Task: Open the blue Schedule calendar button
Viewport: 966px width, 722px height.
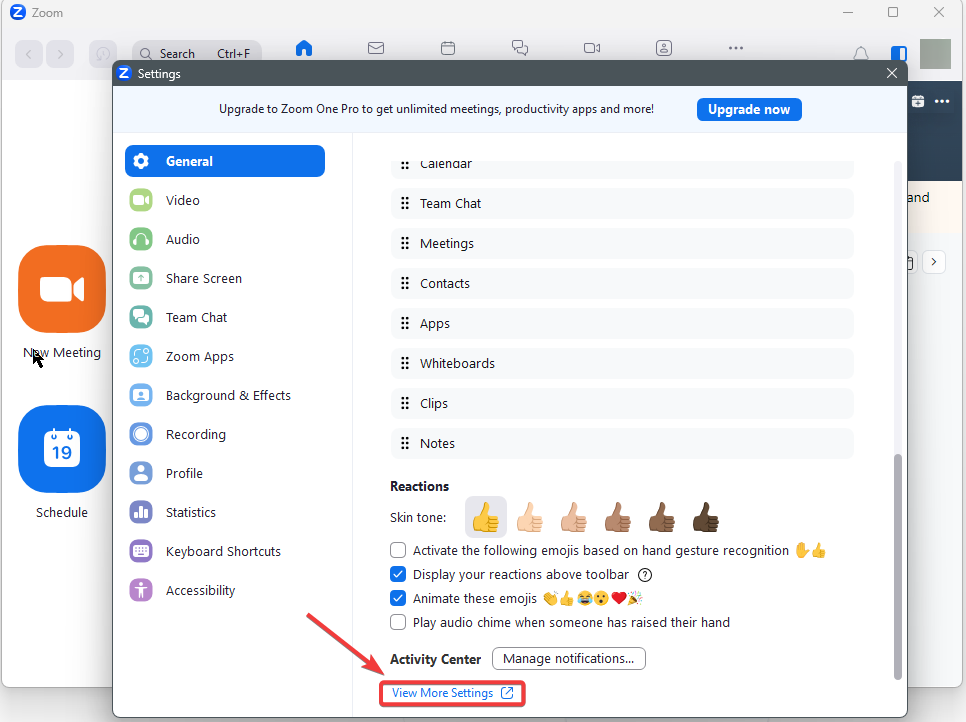Action: 62,448
